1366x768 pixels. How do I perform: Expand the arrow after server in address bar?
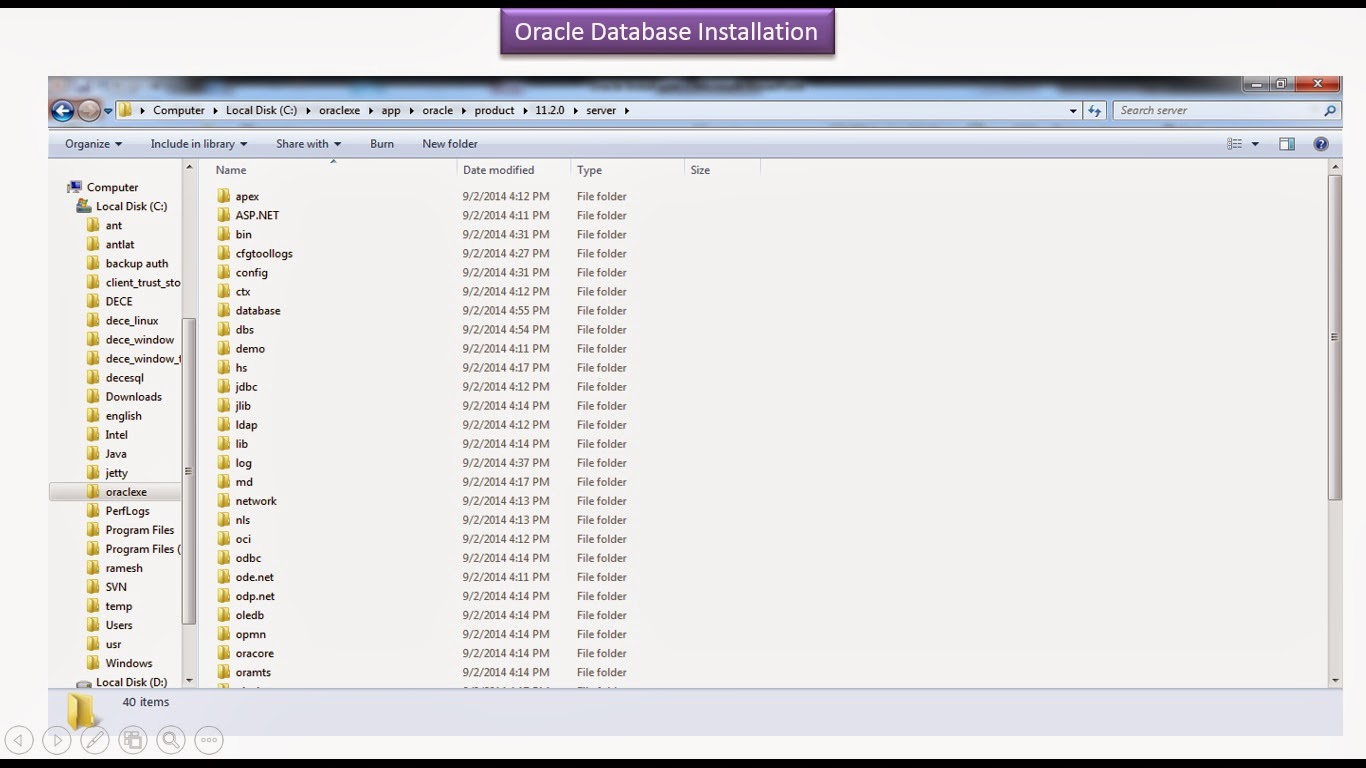627,111
